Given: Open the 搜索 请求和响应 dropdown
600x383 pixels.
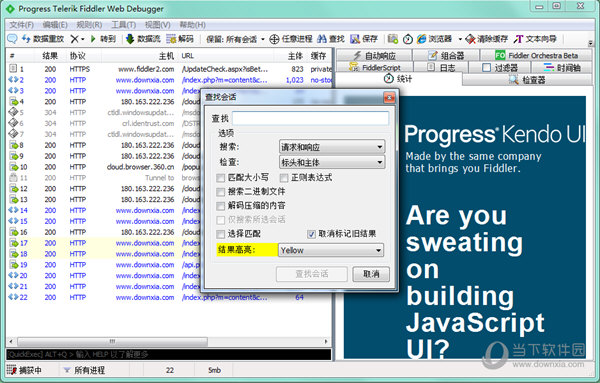Looking at the screenshot, I should (x=332, y=147).
